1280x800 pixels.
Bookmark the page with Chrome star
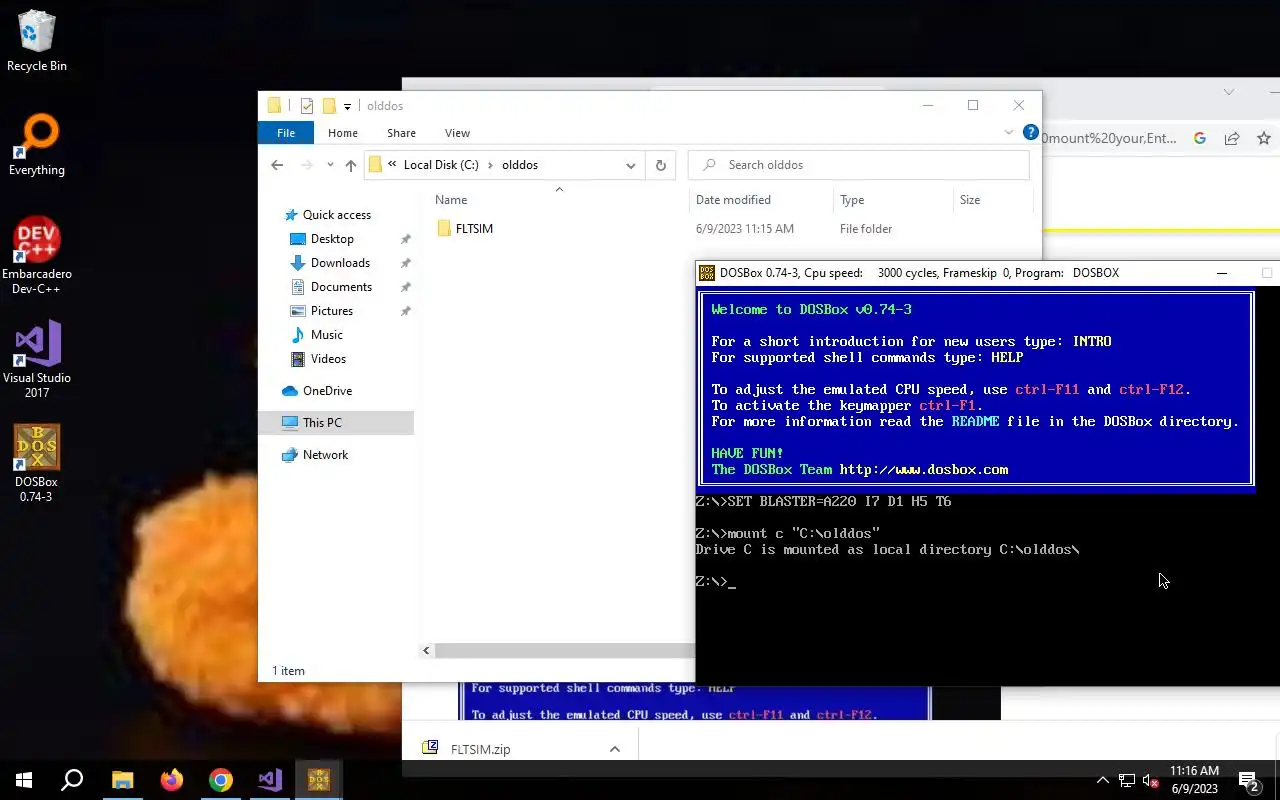[x=1264, y=139]
